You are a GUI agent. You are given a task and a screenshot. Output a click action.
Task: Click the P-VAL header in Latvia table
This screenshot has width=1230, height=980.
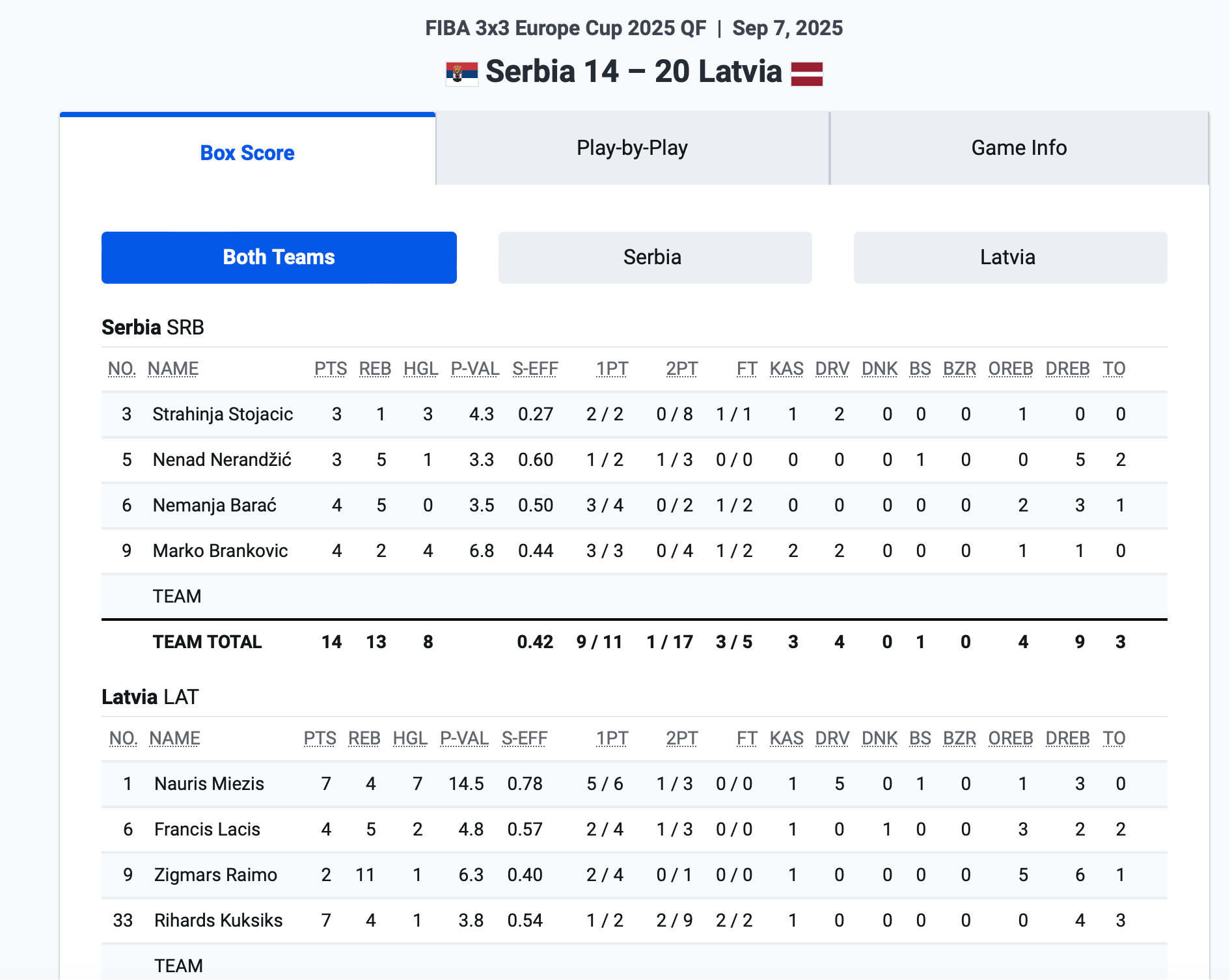pos(464,738)
